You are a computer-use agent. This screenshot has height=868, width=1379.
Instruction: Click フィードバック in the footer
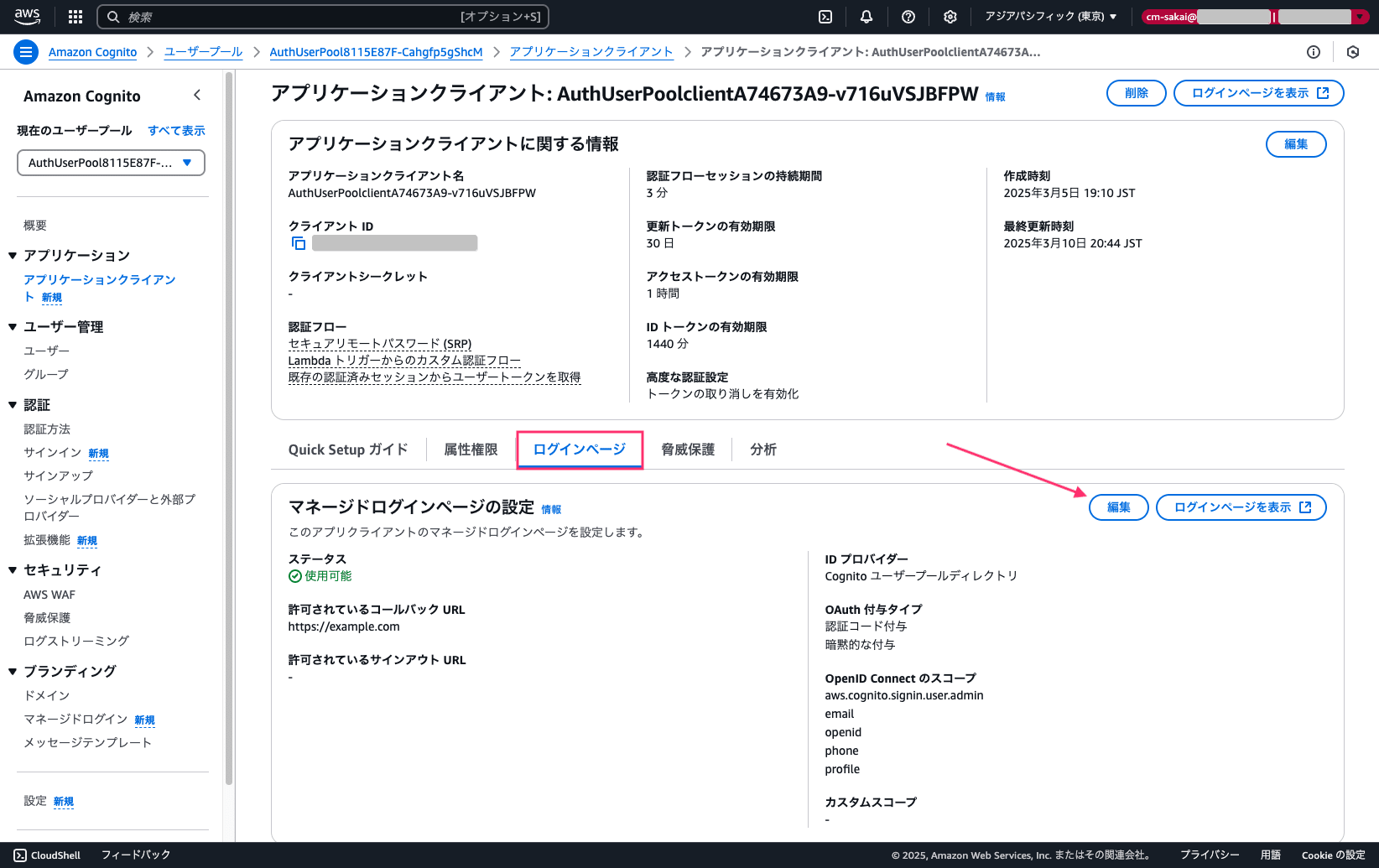pyautogui.click(x=136, y=855)
